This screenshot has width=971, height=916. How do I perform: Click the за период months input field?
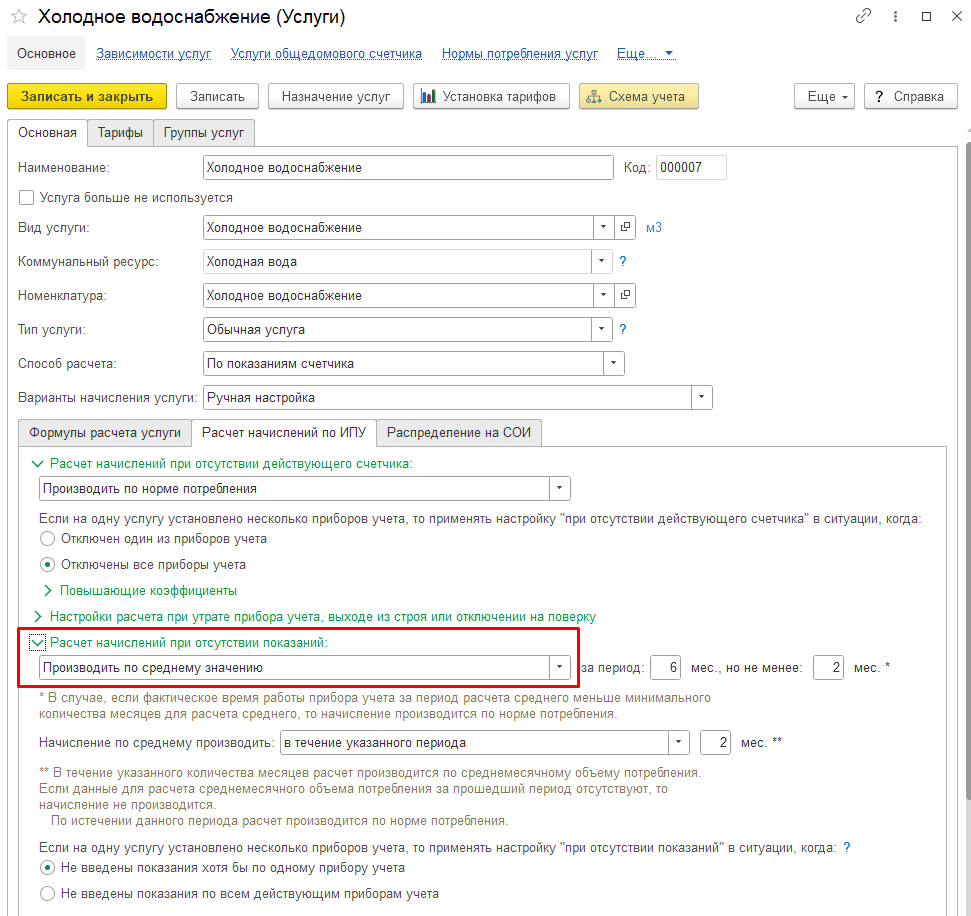[666, 668]
